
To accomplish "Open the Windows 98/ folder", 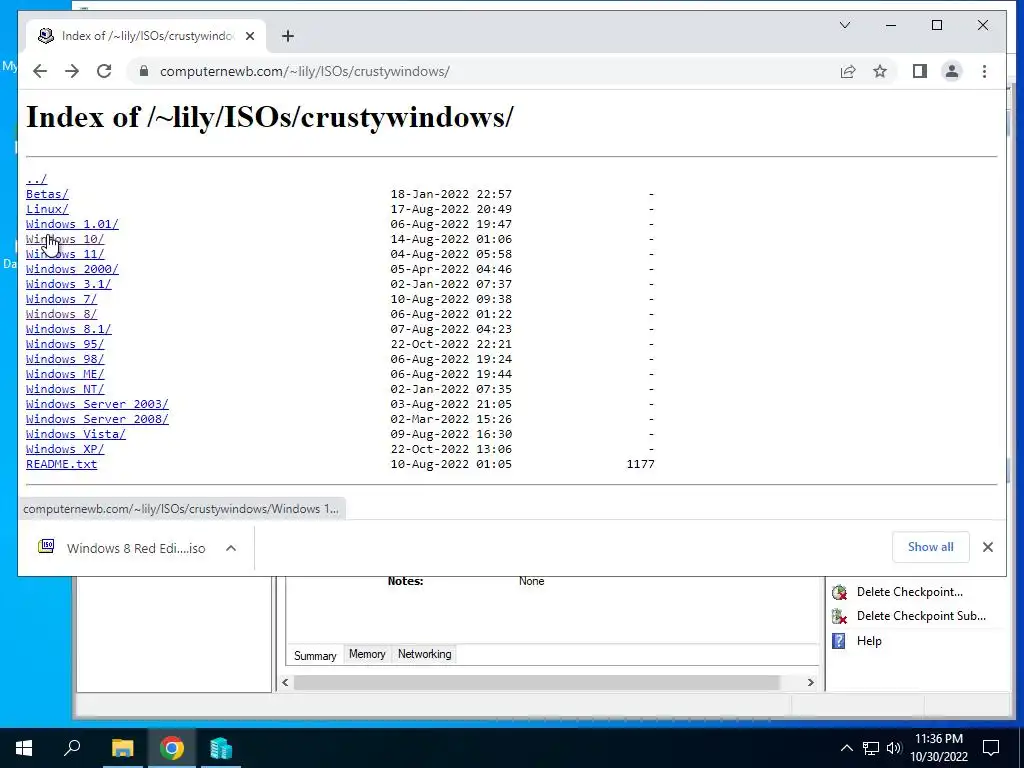I will click(x=65, y=359).
